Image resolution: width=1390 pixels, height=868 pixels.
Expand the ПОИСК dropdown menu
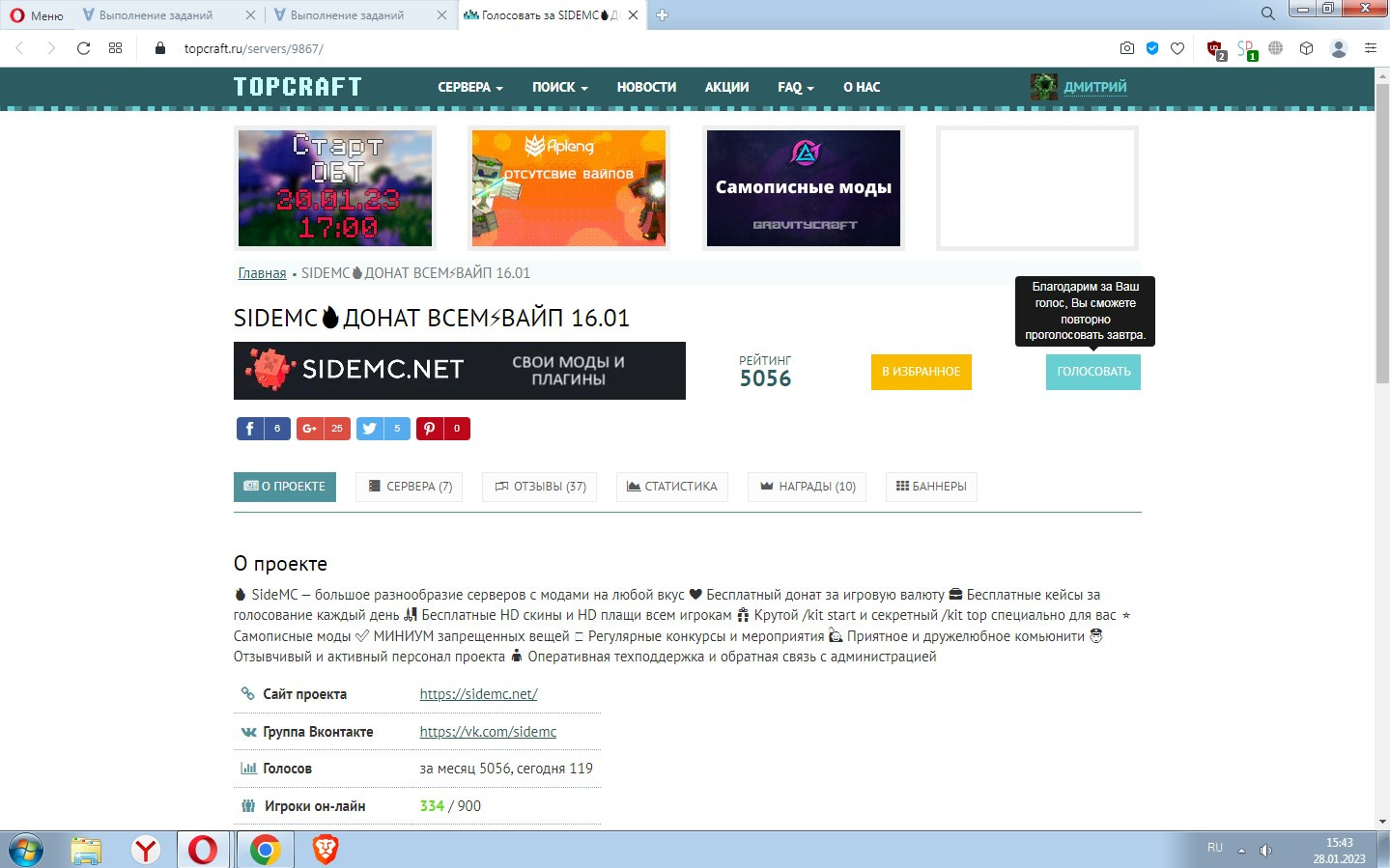point(560,87)
